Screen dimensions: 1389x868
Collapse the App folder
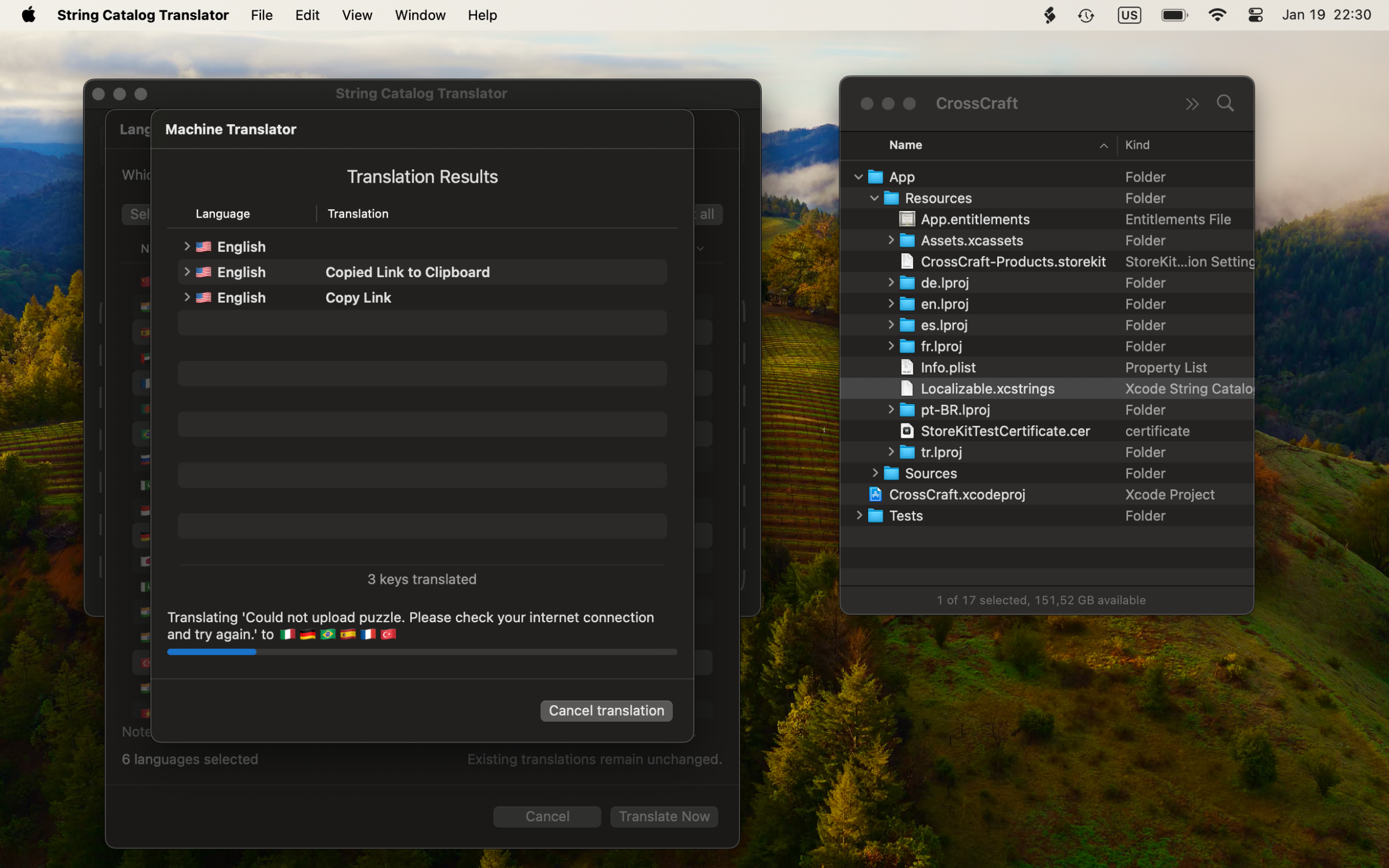point(859,177)
